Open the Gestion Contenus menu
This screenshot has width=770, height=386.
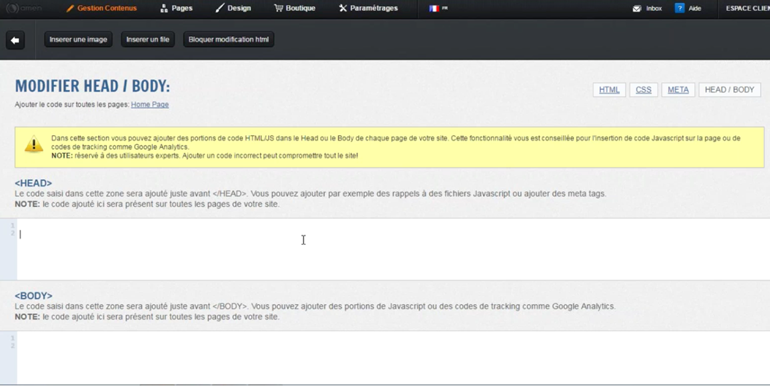102,8
